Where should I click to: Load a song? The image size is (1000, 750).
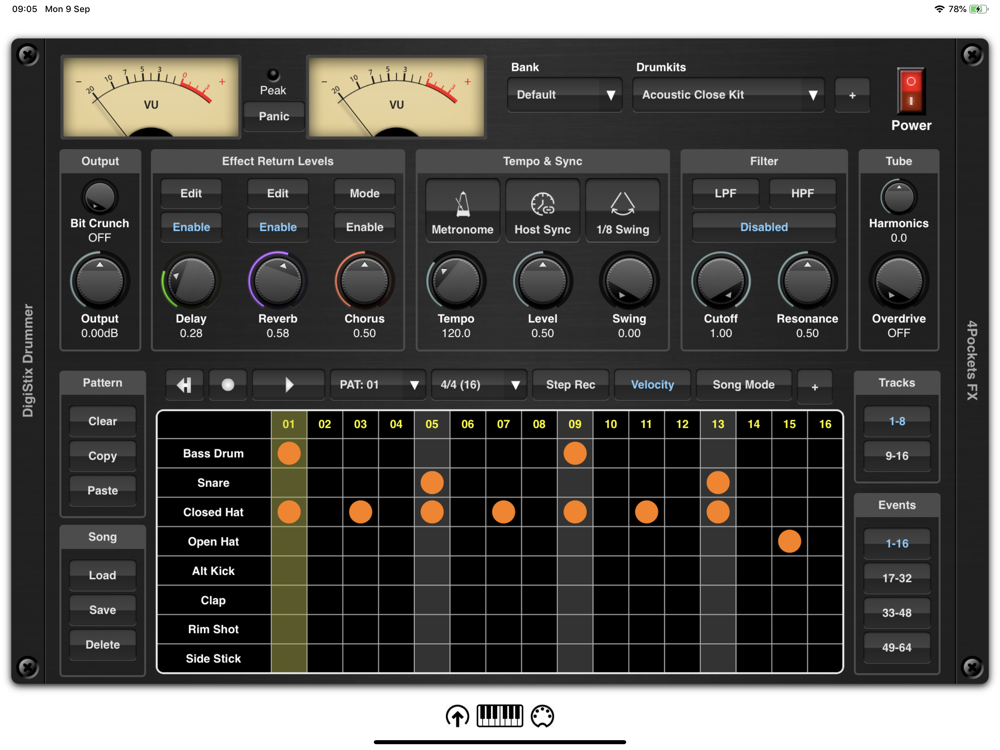(103, 575)
